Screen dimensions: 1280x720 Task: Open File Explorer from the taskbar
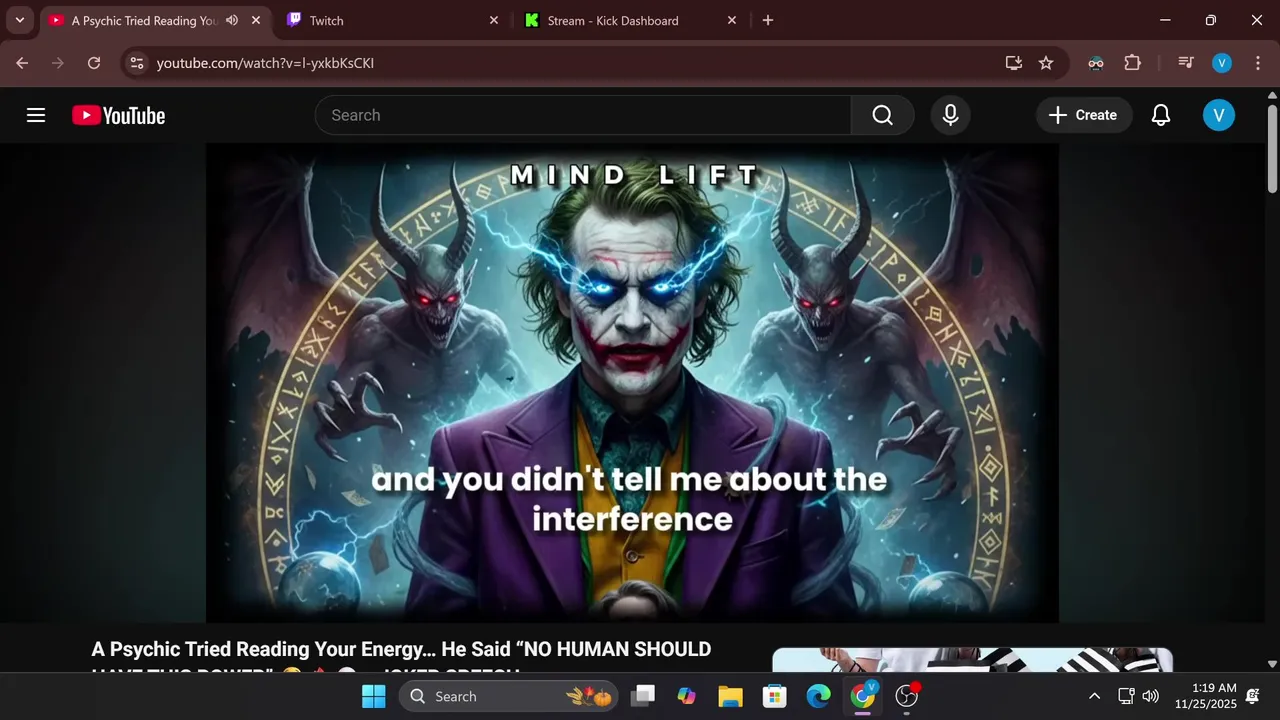point(731,696)
